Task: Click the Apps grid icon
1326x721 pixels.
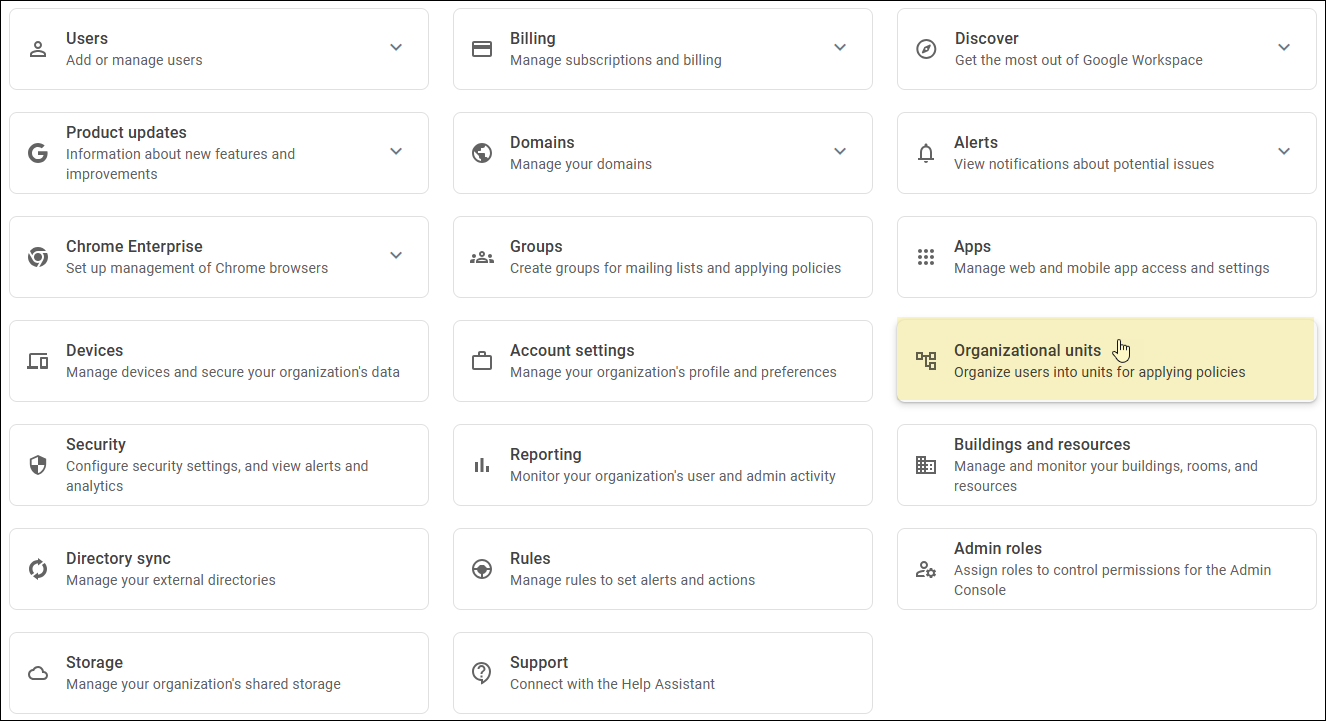Action: pos(926,257)
